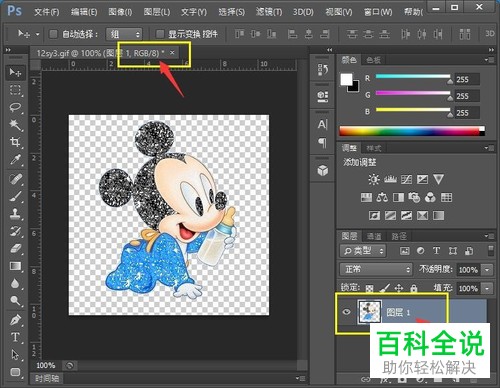Add a Brightness/Contrast adjustment
This screenshot has width=500, height=388.
coord(374,179)
